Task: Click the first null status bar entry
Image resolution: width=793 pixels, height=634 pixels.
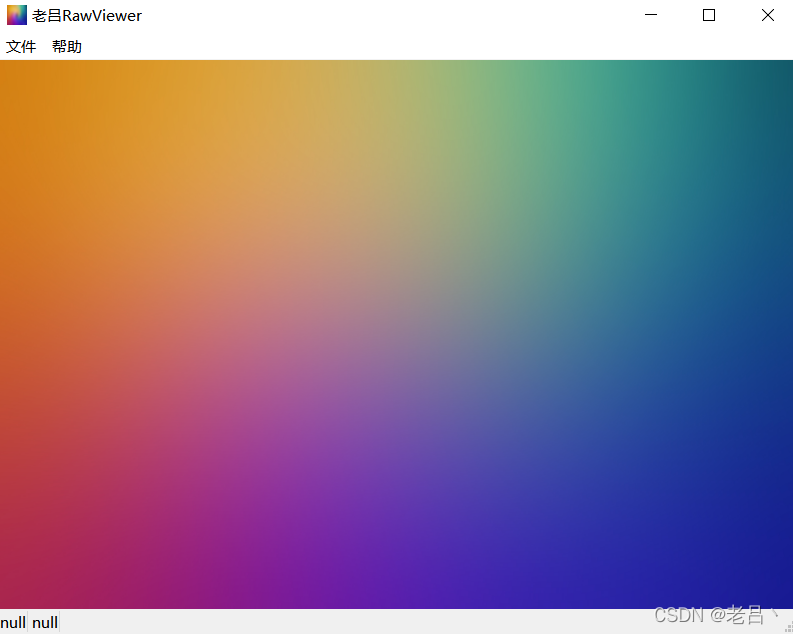Action: point(13,622)
